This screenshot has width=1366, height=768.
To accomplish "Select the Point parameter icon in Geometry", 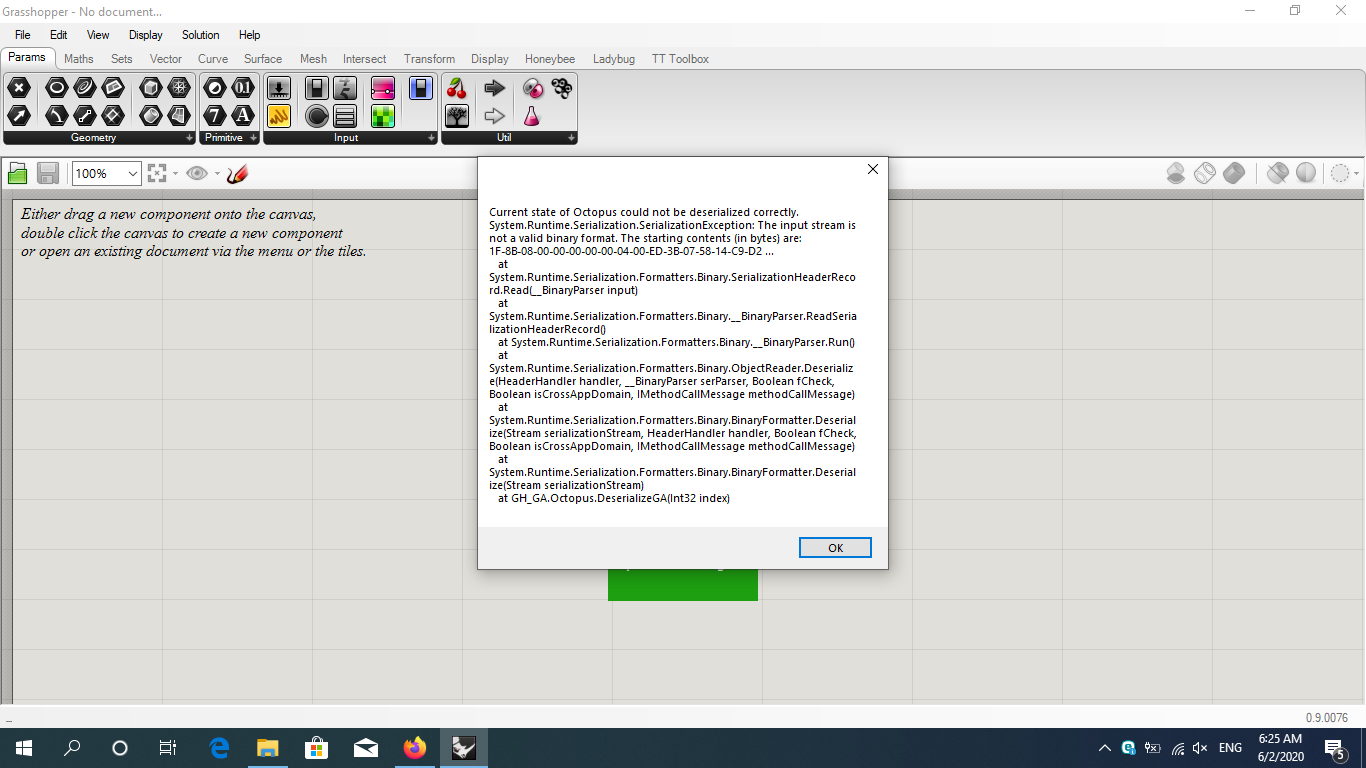I will pos(19,88).
